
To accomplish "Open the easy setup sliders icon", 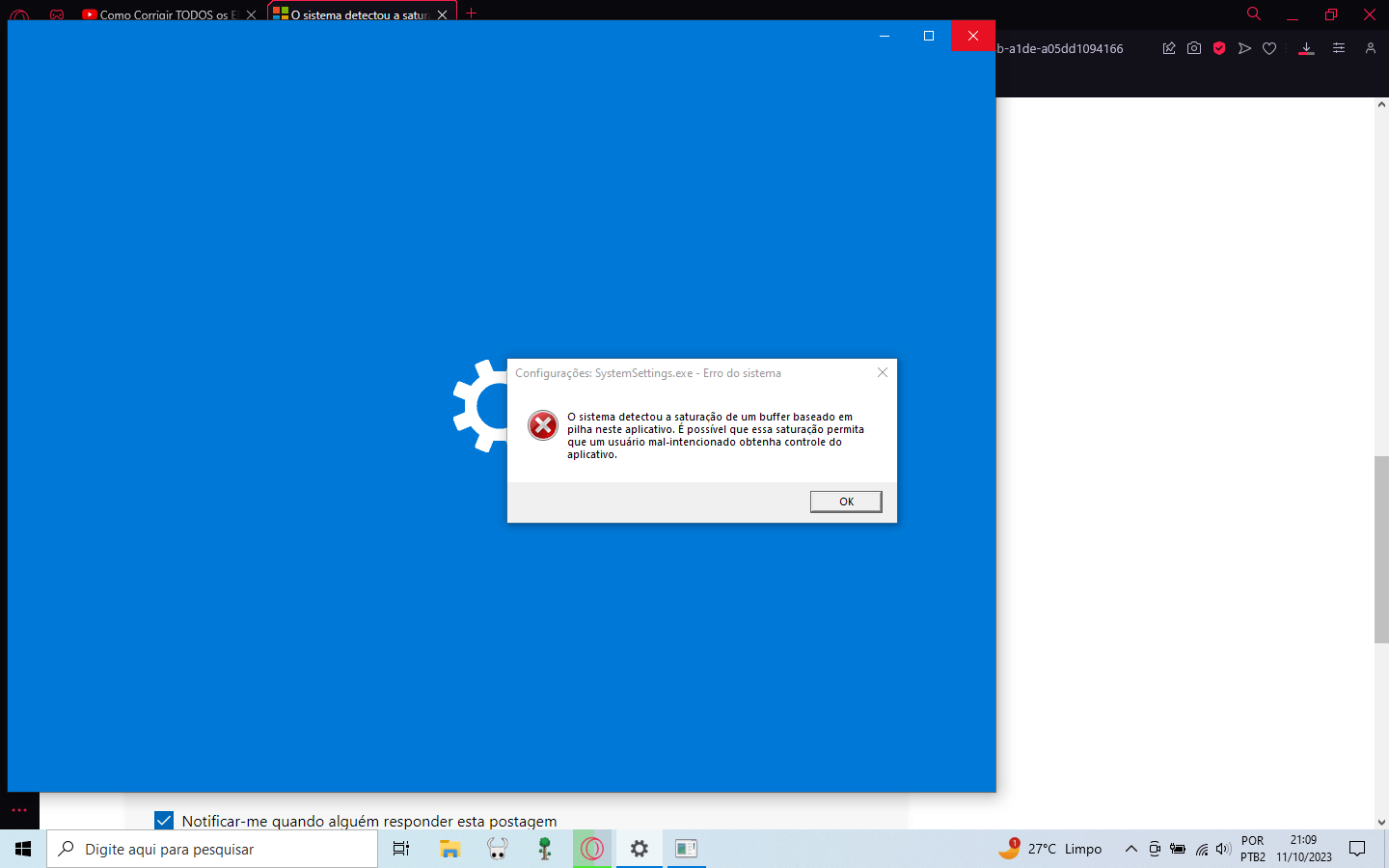I will (1339, 48).
